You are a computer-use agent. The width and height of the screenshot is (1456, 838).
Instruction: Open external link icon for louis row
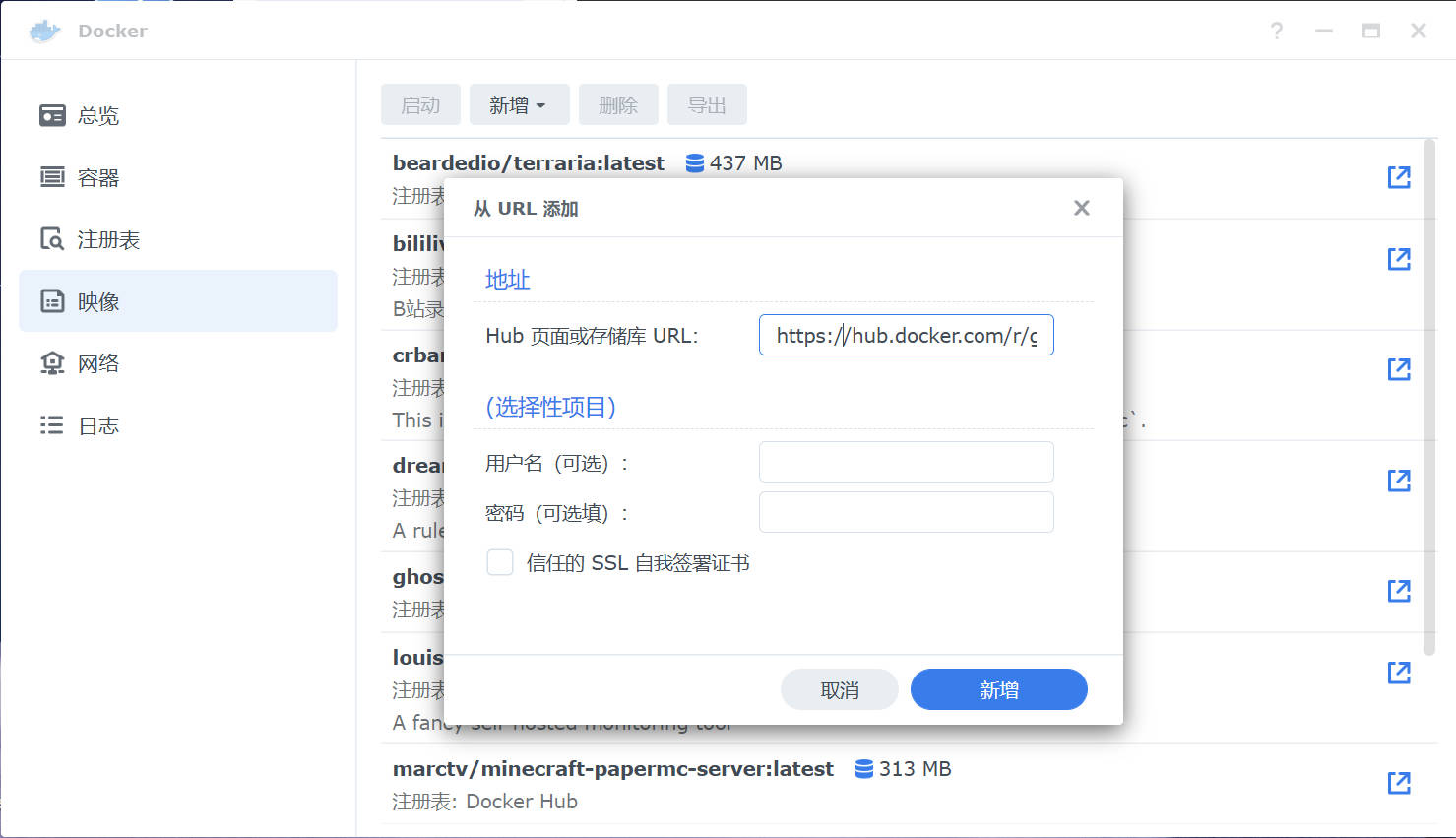pos(1399,673)
